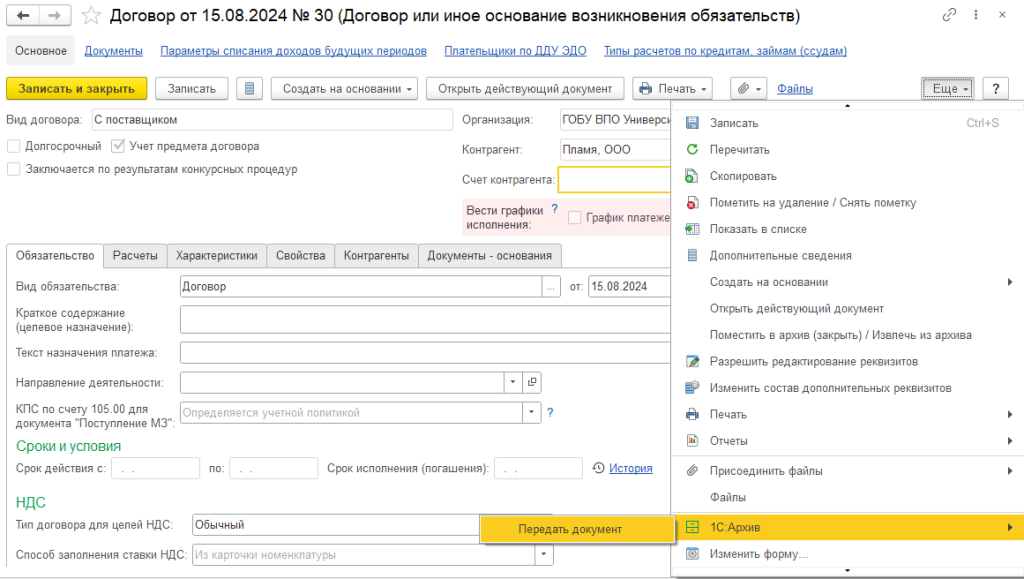Open help with the question mark button
Screen dimensions: 1024x579
tap(996, 89)
